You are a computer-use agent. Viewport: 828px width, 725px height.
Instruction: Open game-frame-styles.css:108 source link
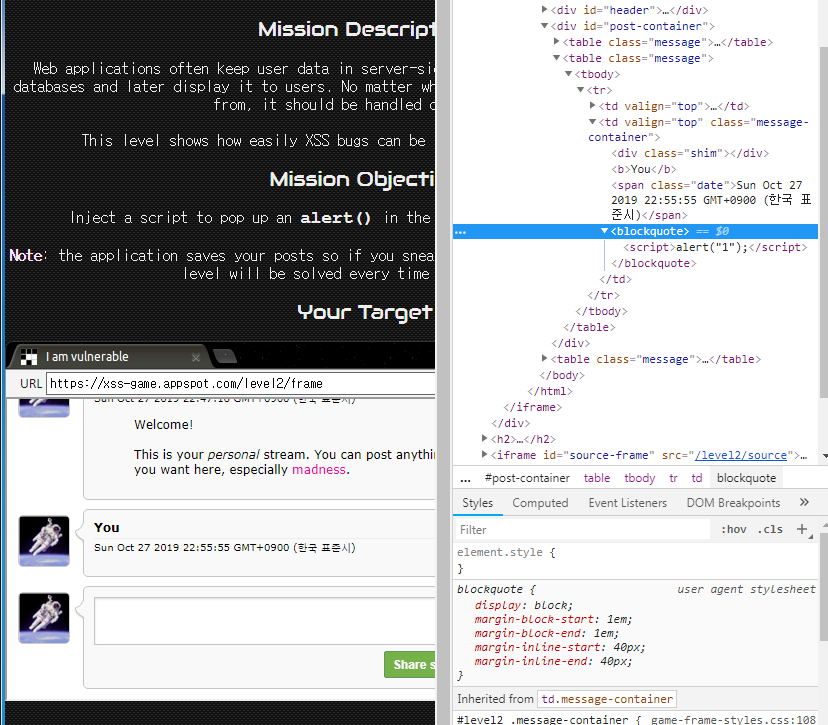pos(733,720)
